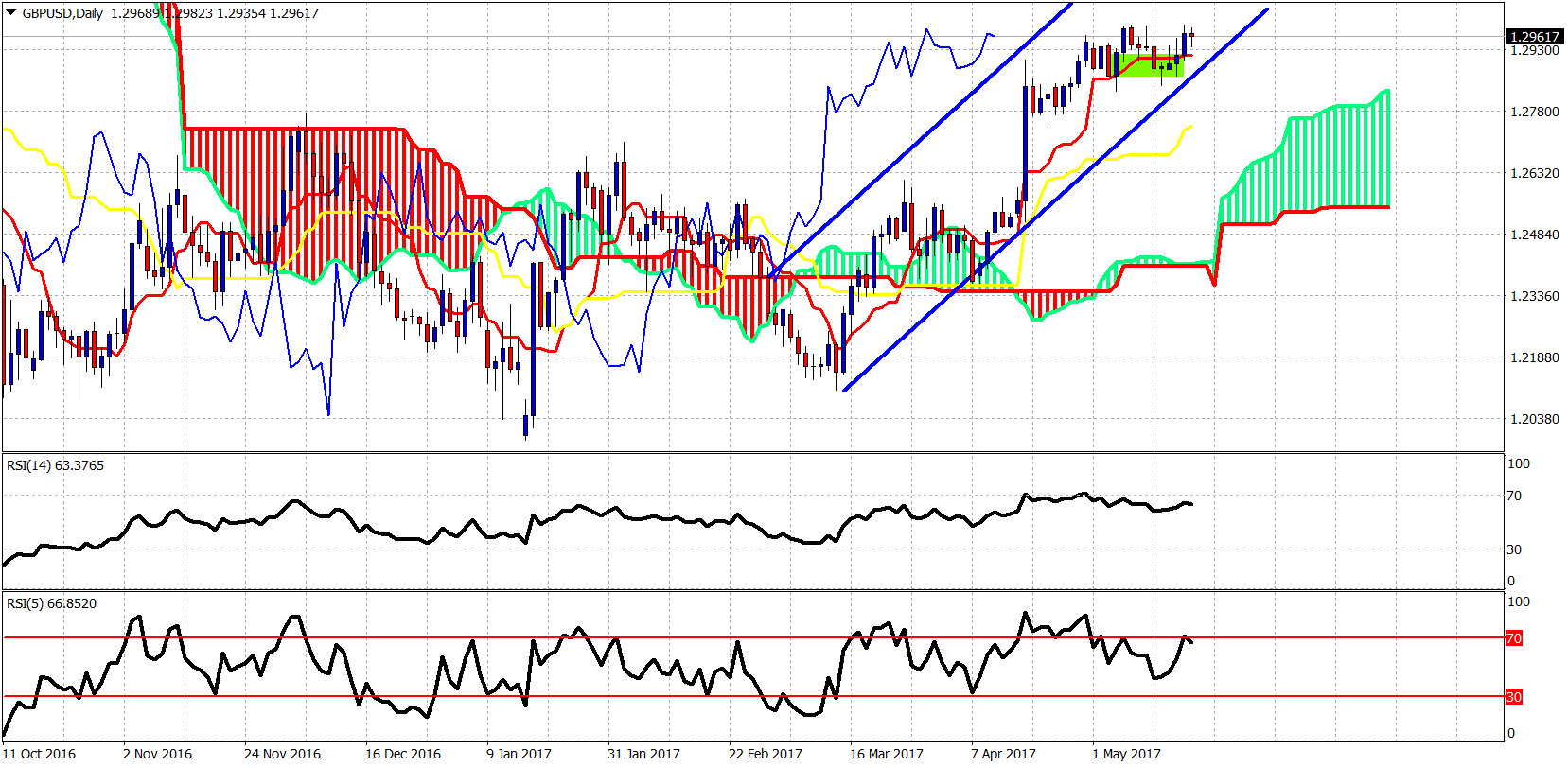Click the current price label 1.29617
Image resolution: width=1568 pixels, height=767 pixels.
[1534, 37]
